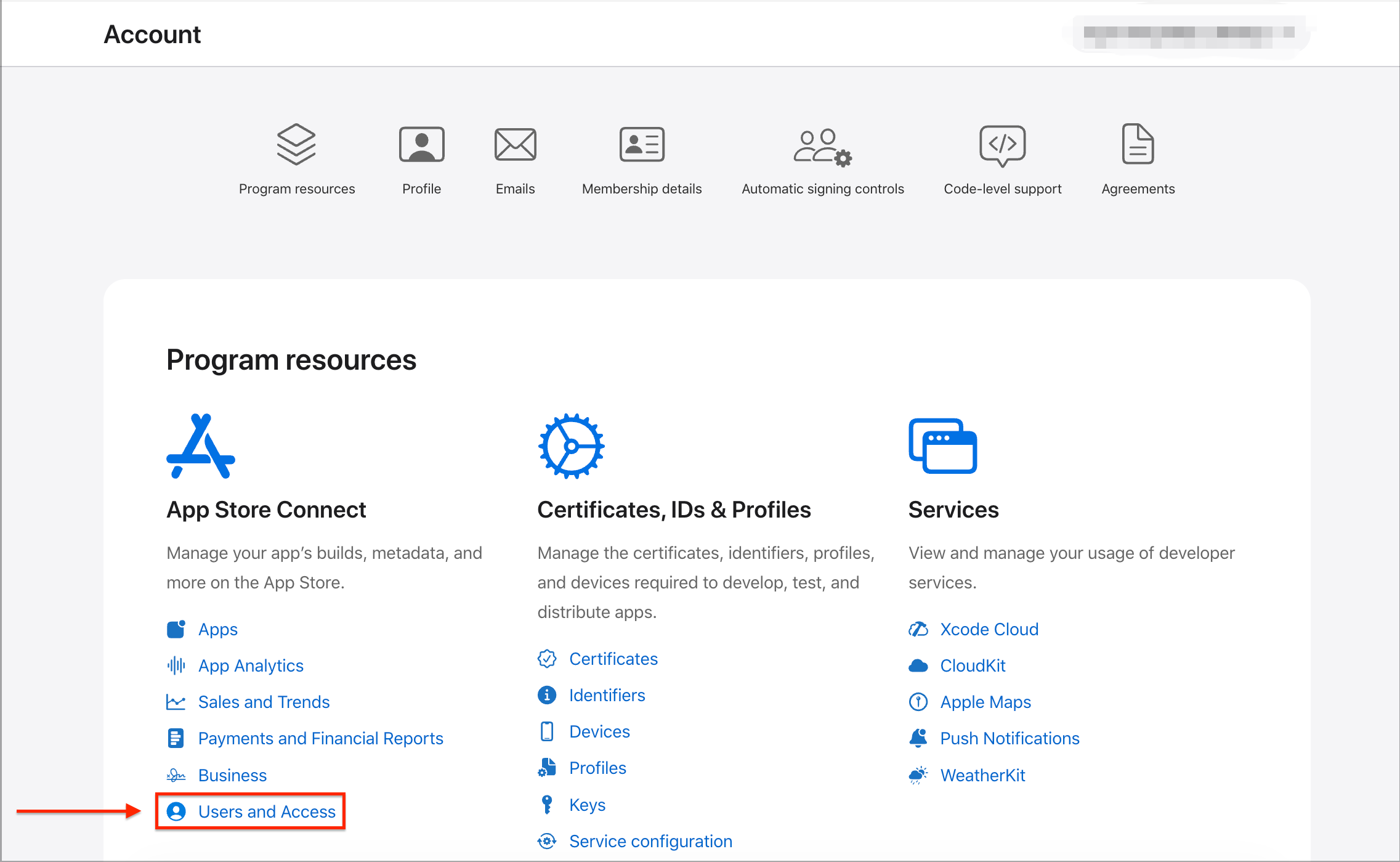The image size is (1400, 862).
Task: Click the Devices phone icon
Action: pos(547,731)
